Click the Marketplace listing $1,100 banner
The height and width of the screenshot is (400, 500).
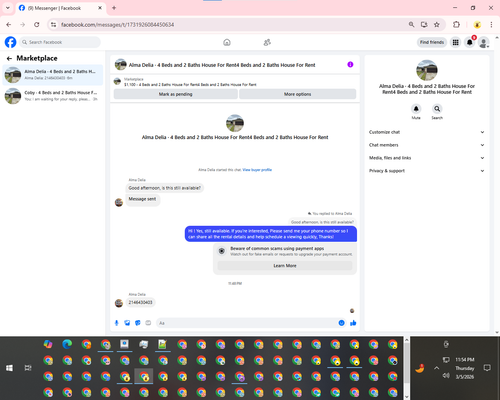point(235,82)
